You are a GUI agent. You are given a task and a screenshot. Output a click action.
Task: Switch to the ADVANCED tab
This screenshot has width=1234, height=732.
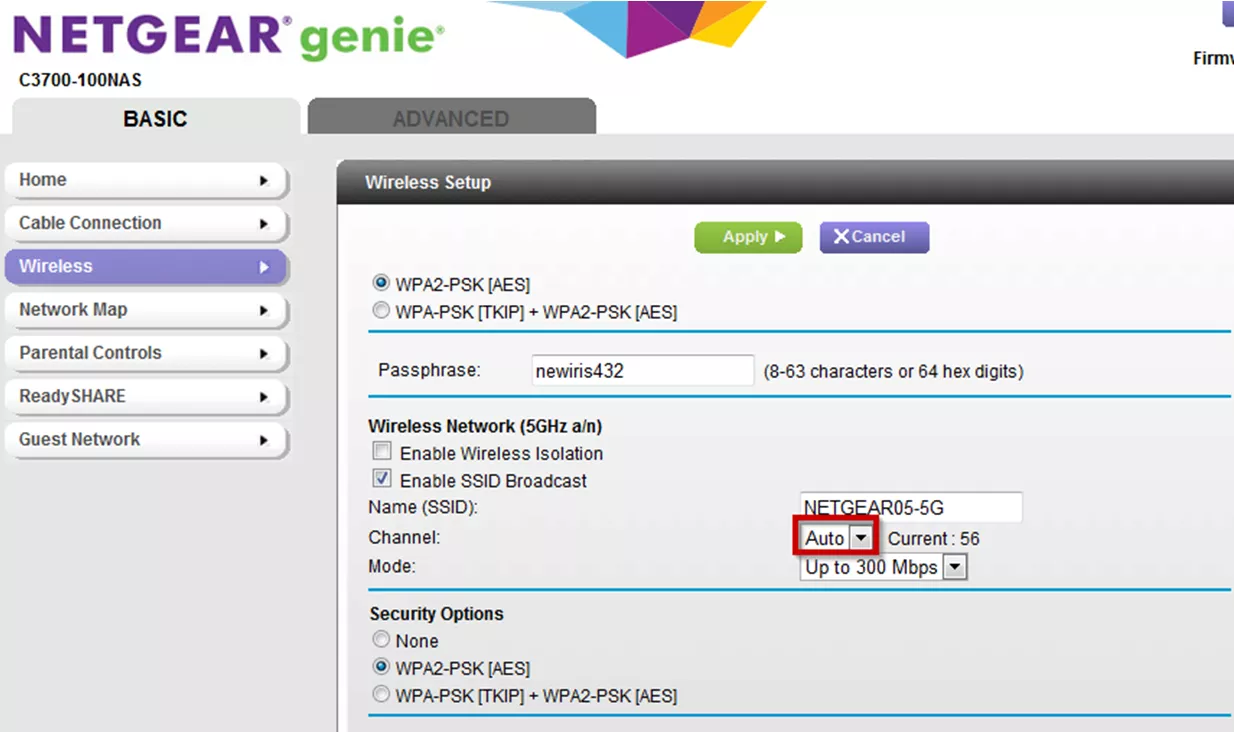(451, 118)
